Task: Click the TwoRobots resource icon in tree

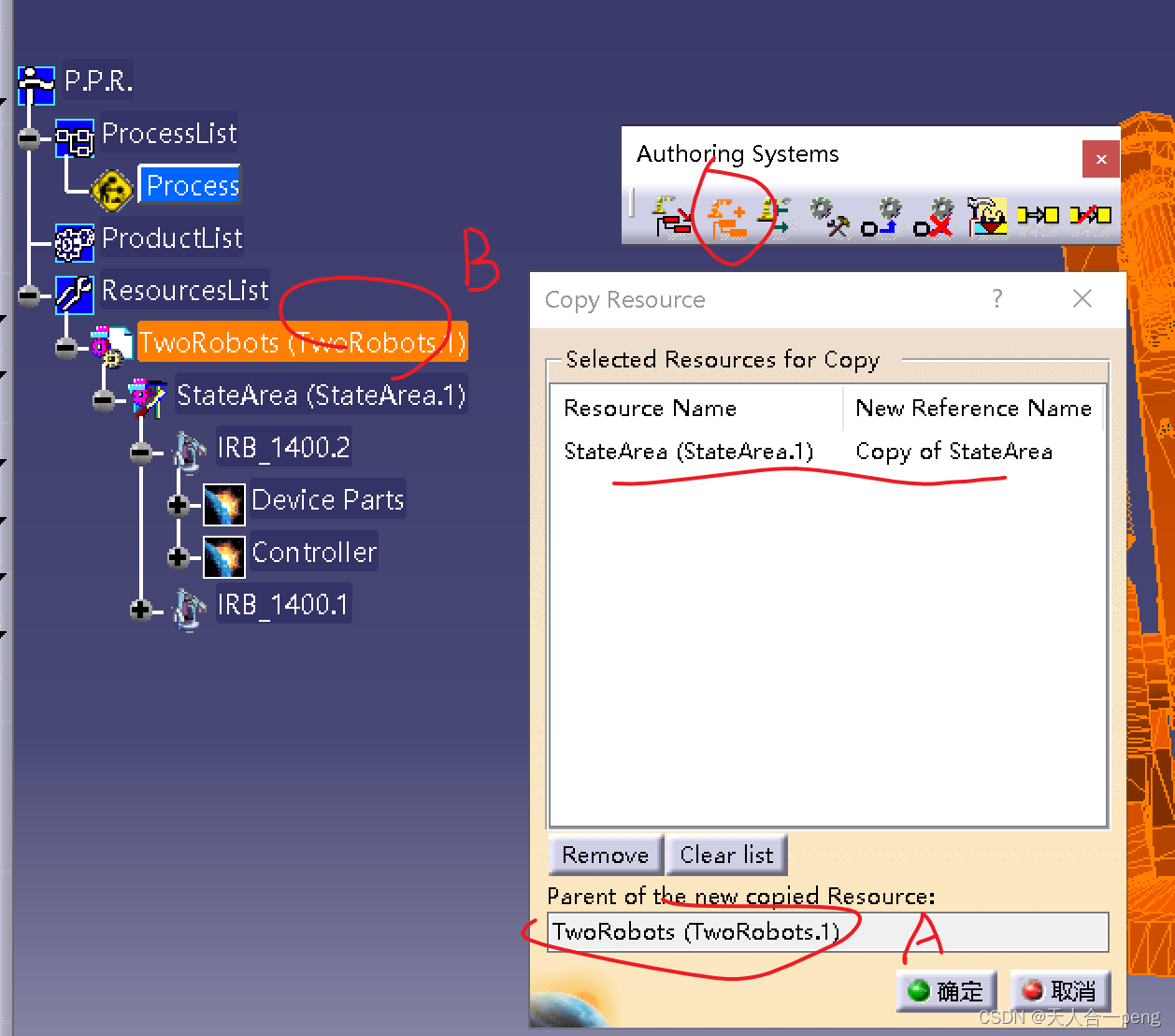Action: click(x=111, y=347)
